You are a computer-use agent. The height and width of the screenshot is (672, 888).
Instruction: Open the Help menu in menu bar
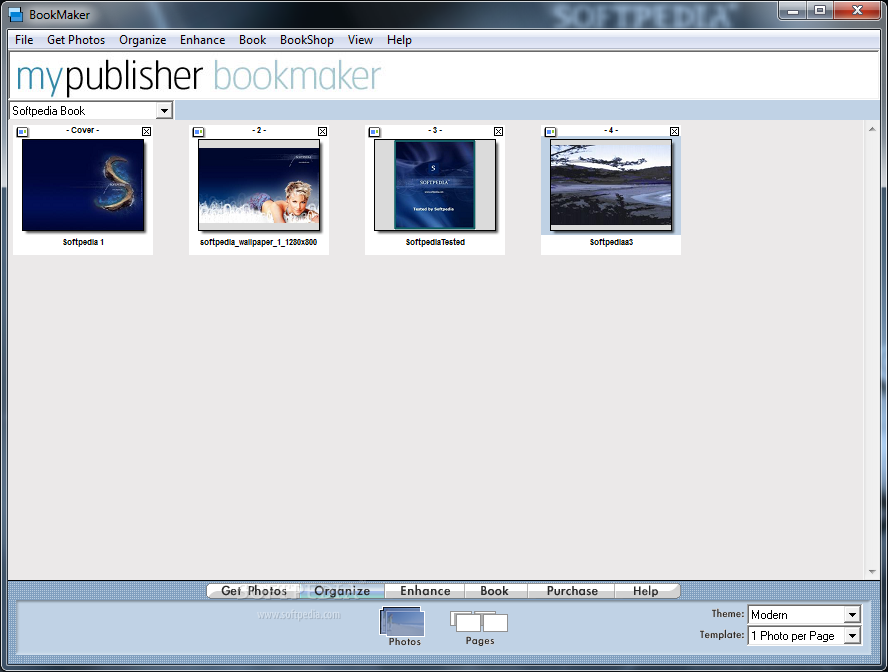point(399,40)
